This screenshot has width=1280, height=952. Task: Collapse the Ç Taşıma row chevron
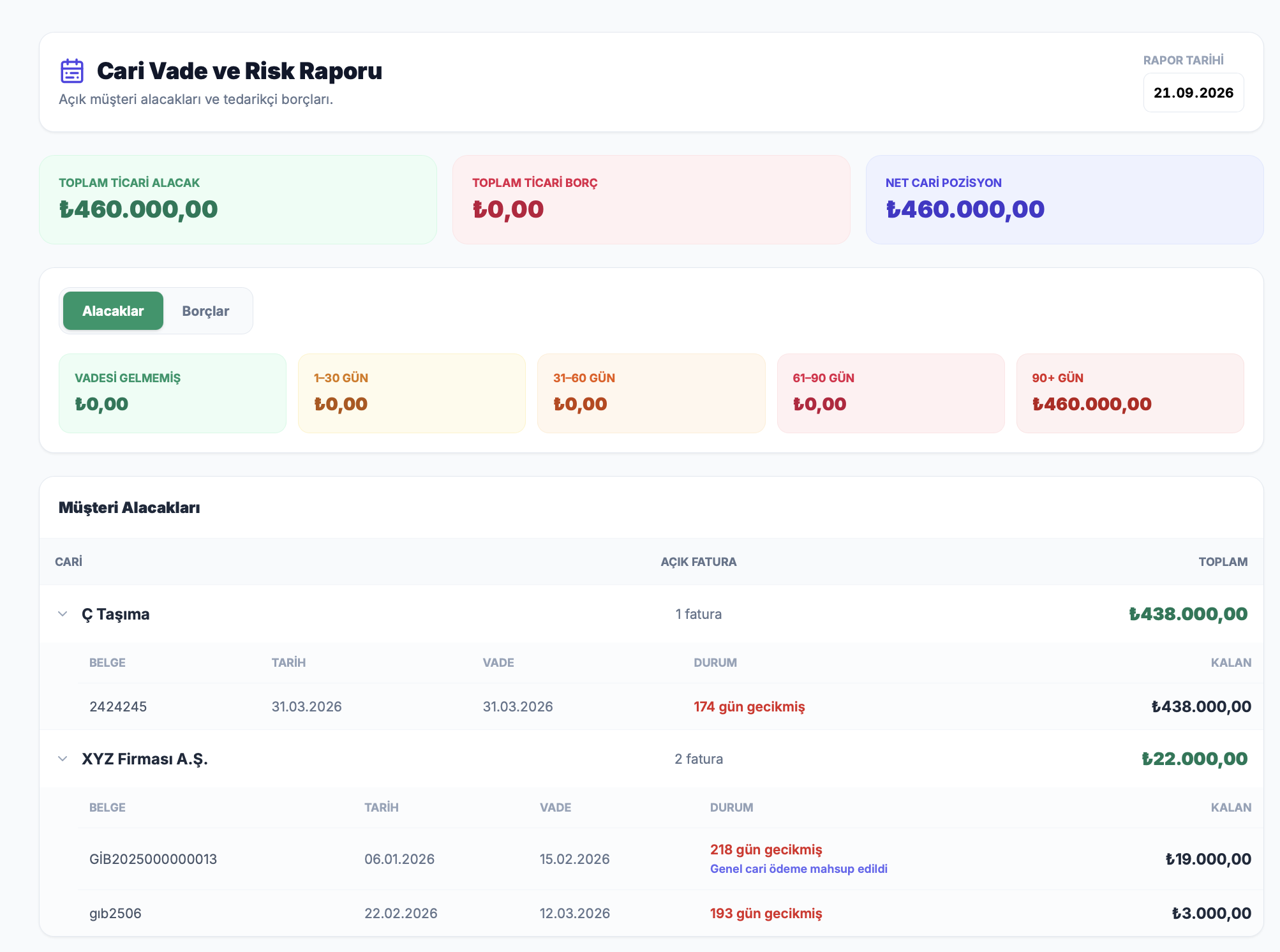63,614
